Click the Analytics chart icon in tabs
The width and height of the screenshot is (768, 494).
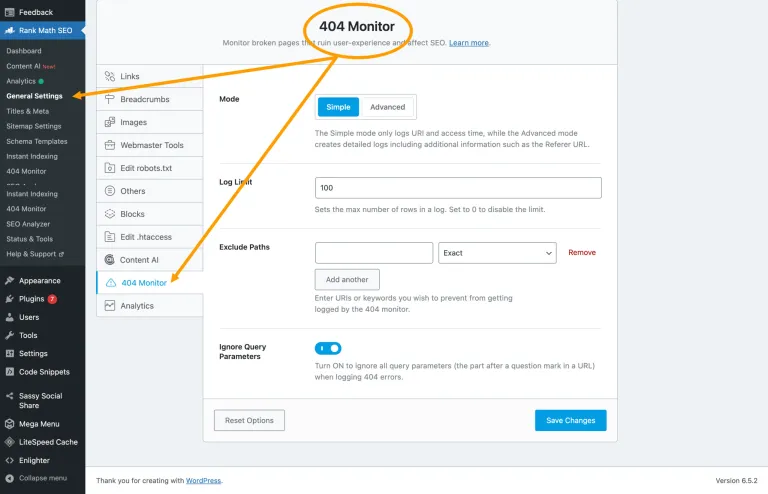110,306
